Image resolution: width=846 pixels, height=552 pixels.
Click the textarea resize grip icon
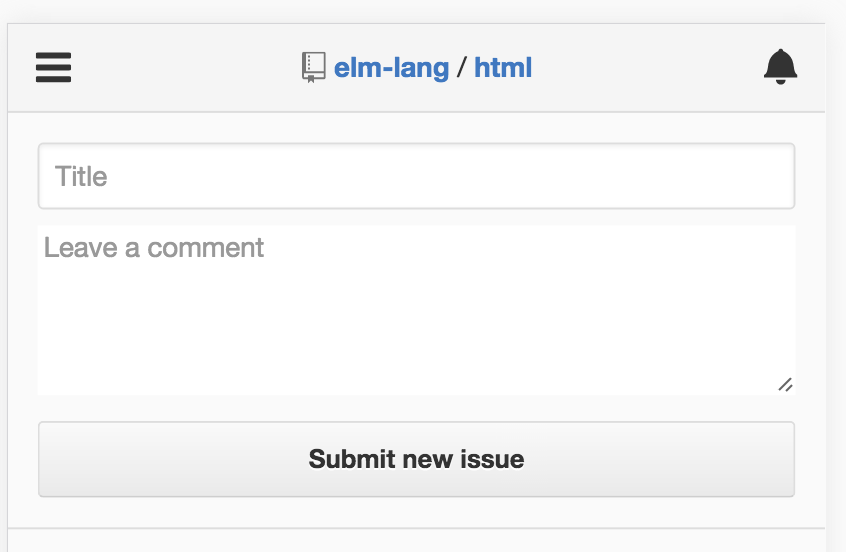coord(785,384)
